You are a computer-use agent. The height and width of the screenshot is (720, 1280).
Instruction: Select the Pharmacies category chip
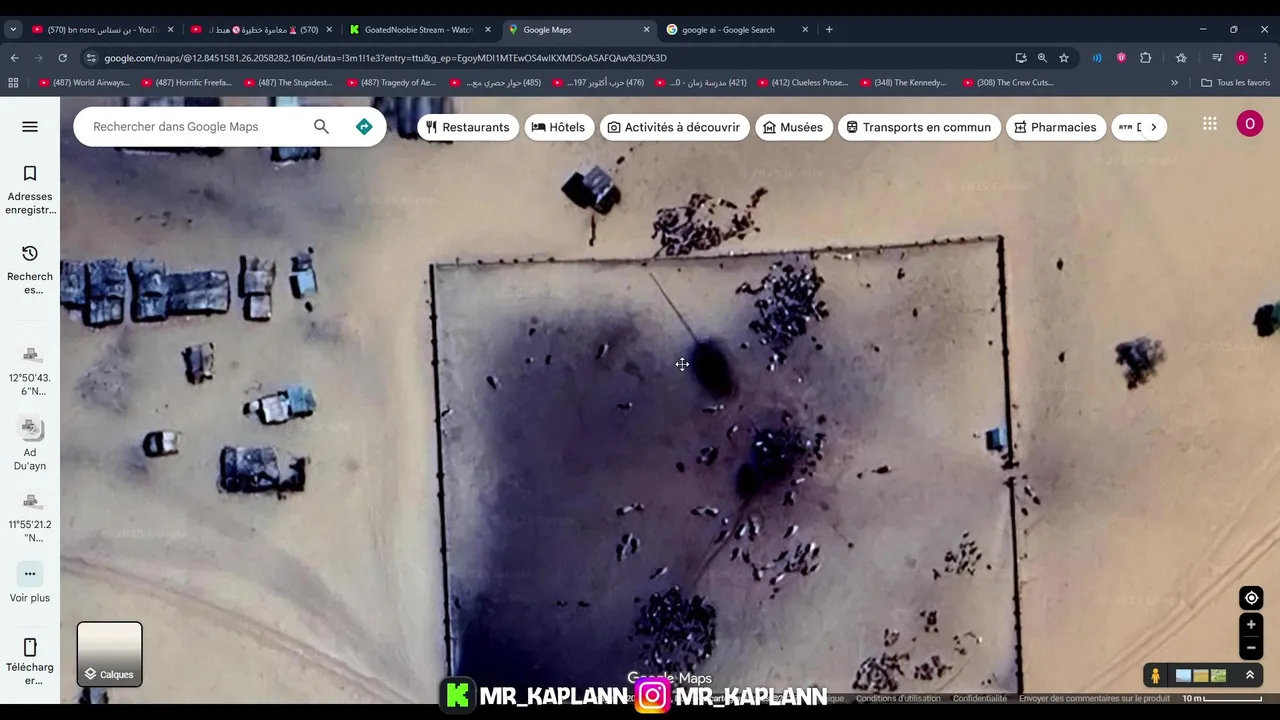(1055, 127)
